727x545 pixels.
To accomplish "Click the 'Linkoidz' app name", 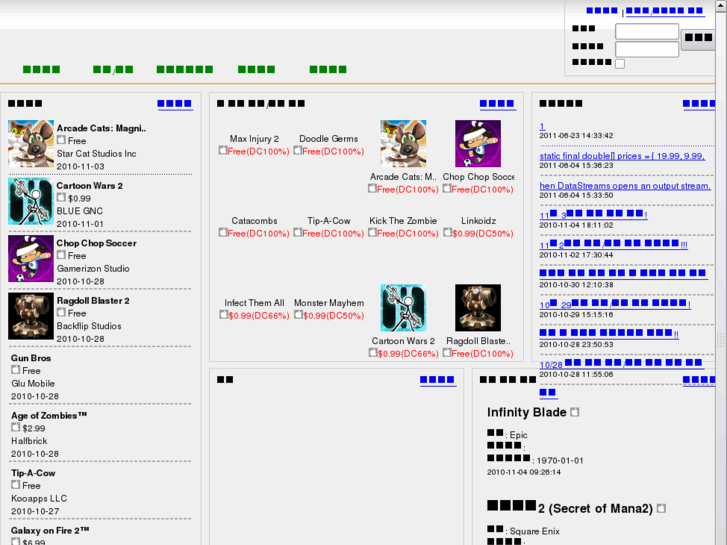I will pyautogui.click(x=478, y=221).
